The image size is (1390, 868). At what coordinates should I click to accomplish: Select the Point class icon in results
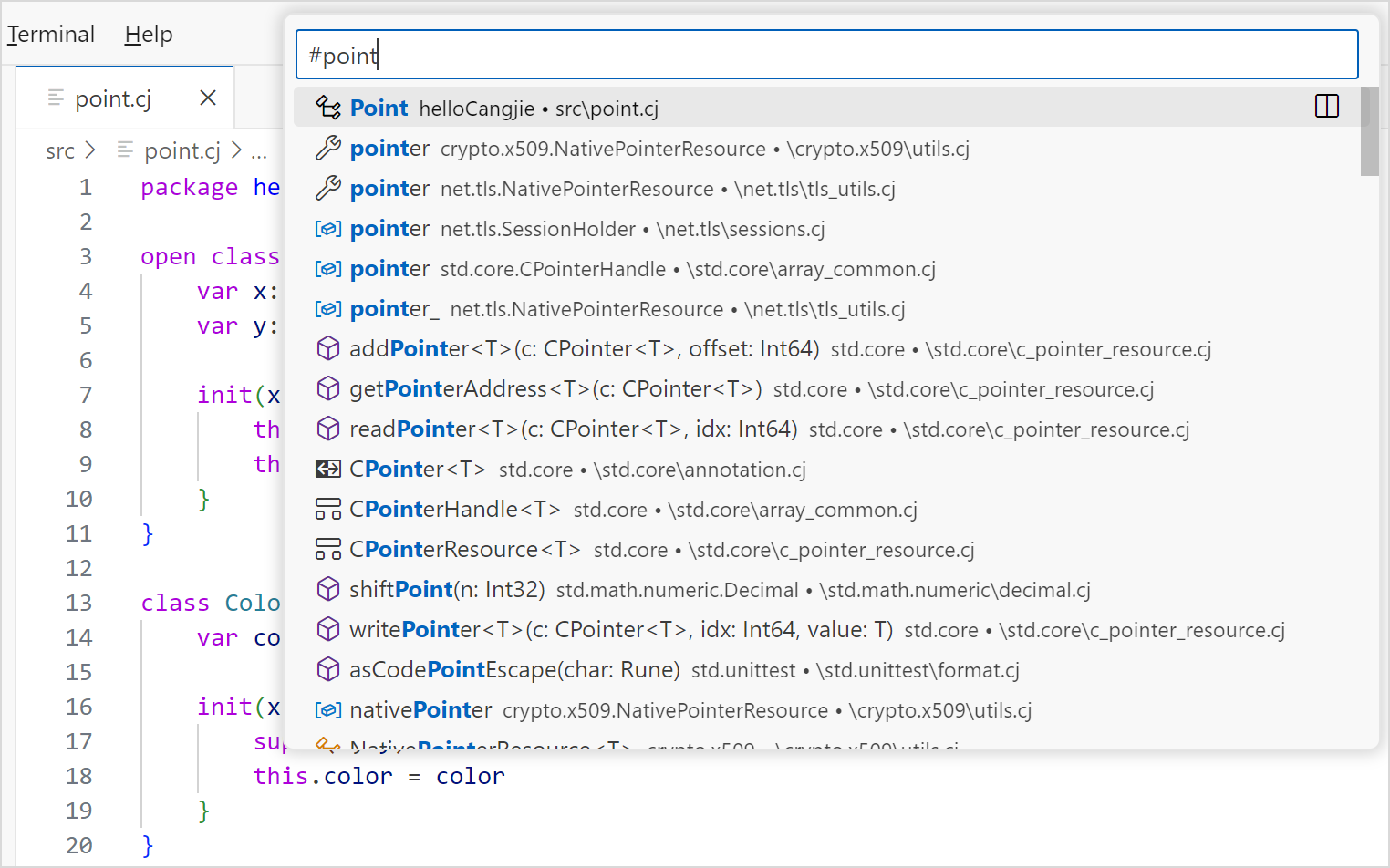click(x=328, y=107)
